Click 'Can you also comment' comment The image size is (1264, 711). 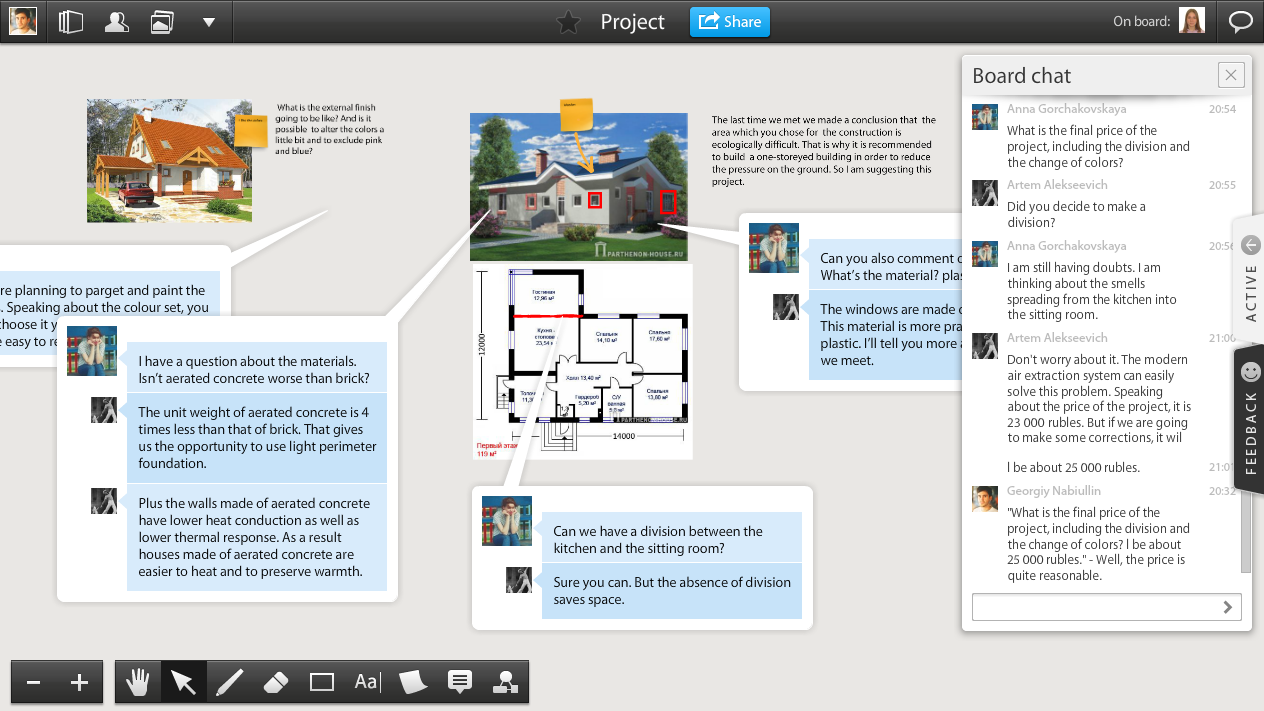(x=885, y=266)
